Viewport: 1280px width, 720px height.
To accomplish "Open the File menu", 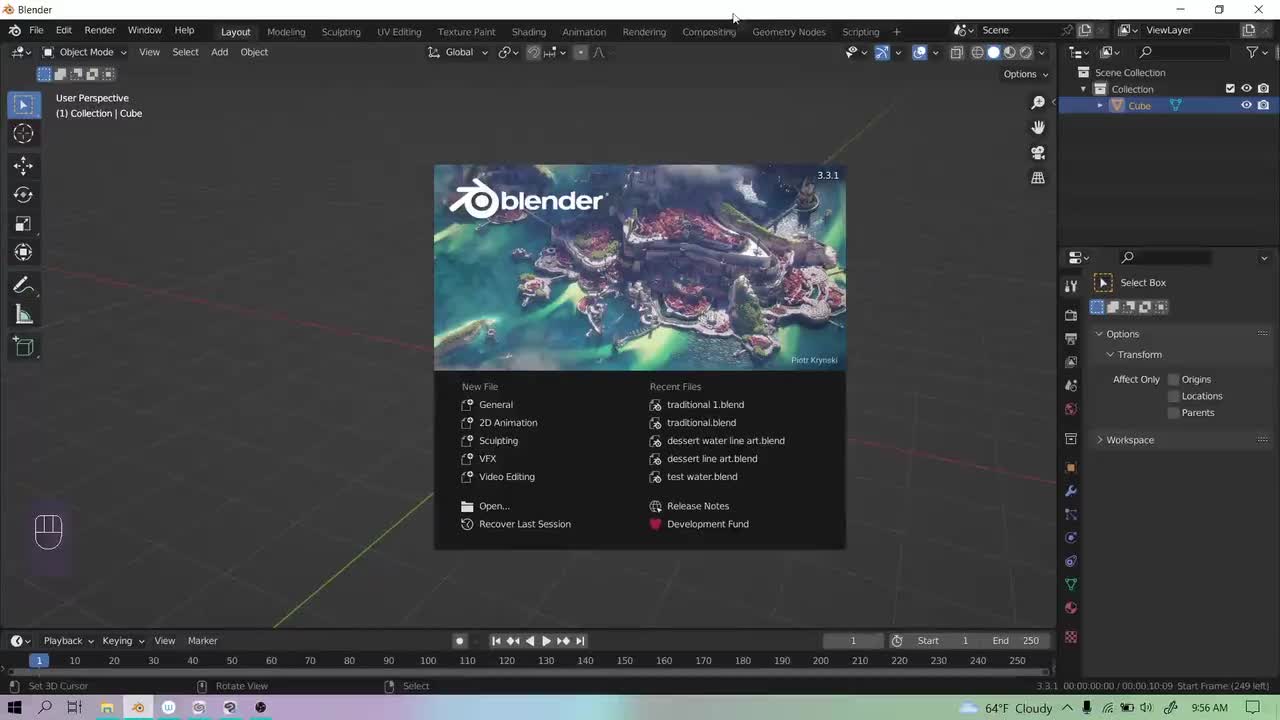I will pyautogui.click(x=36, y=31).
